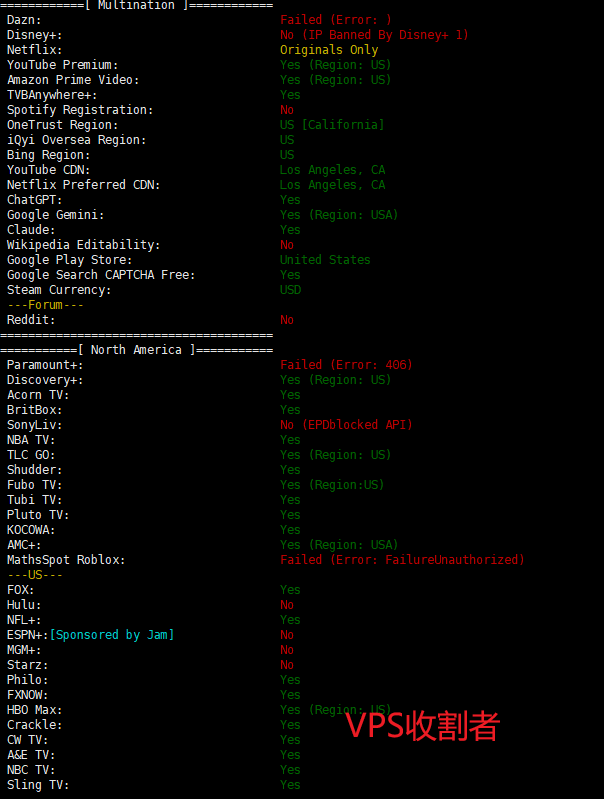This screenshot has height=799, width=604.
Task: Click the Multination section header
Action: pyautogui.click(x=136, y=6)
